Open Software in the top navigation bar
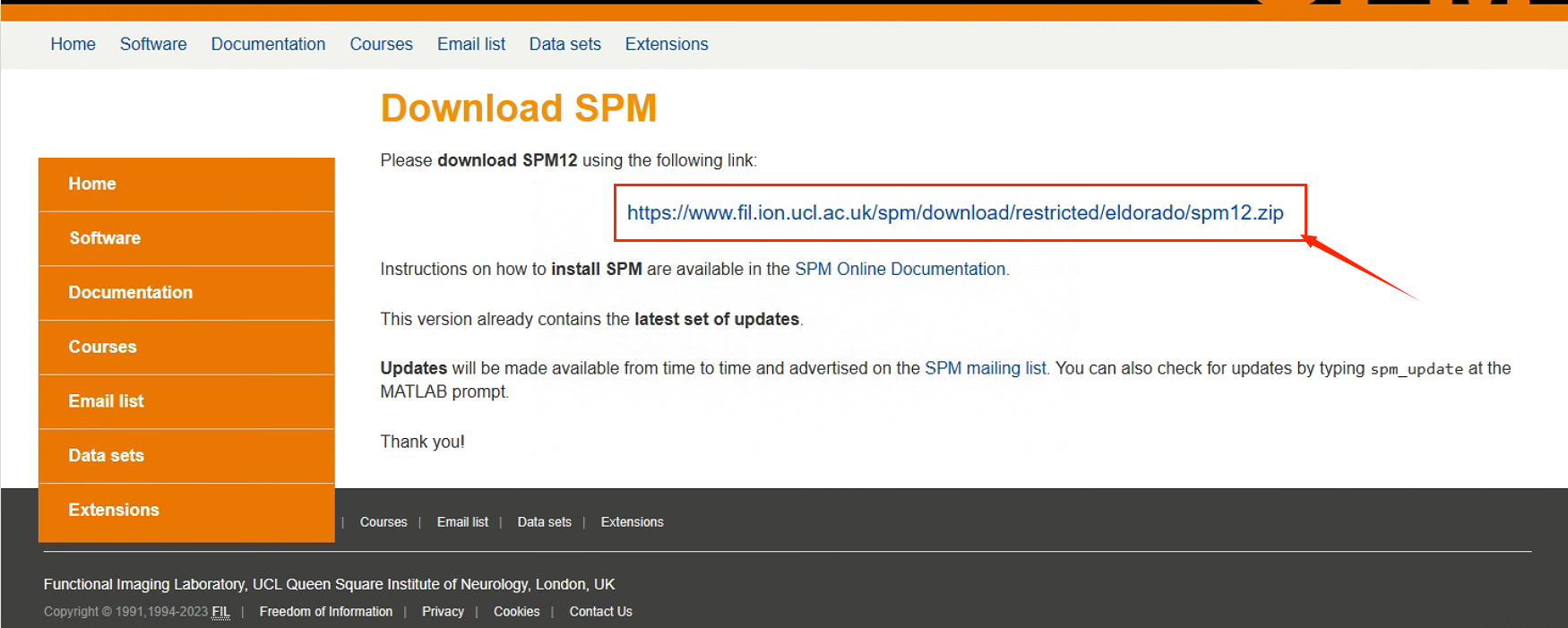 tap(153, 44)
